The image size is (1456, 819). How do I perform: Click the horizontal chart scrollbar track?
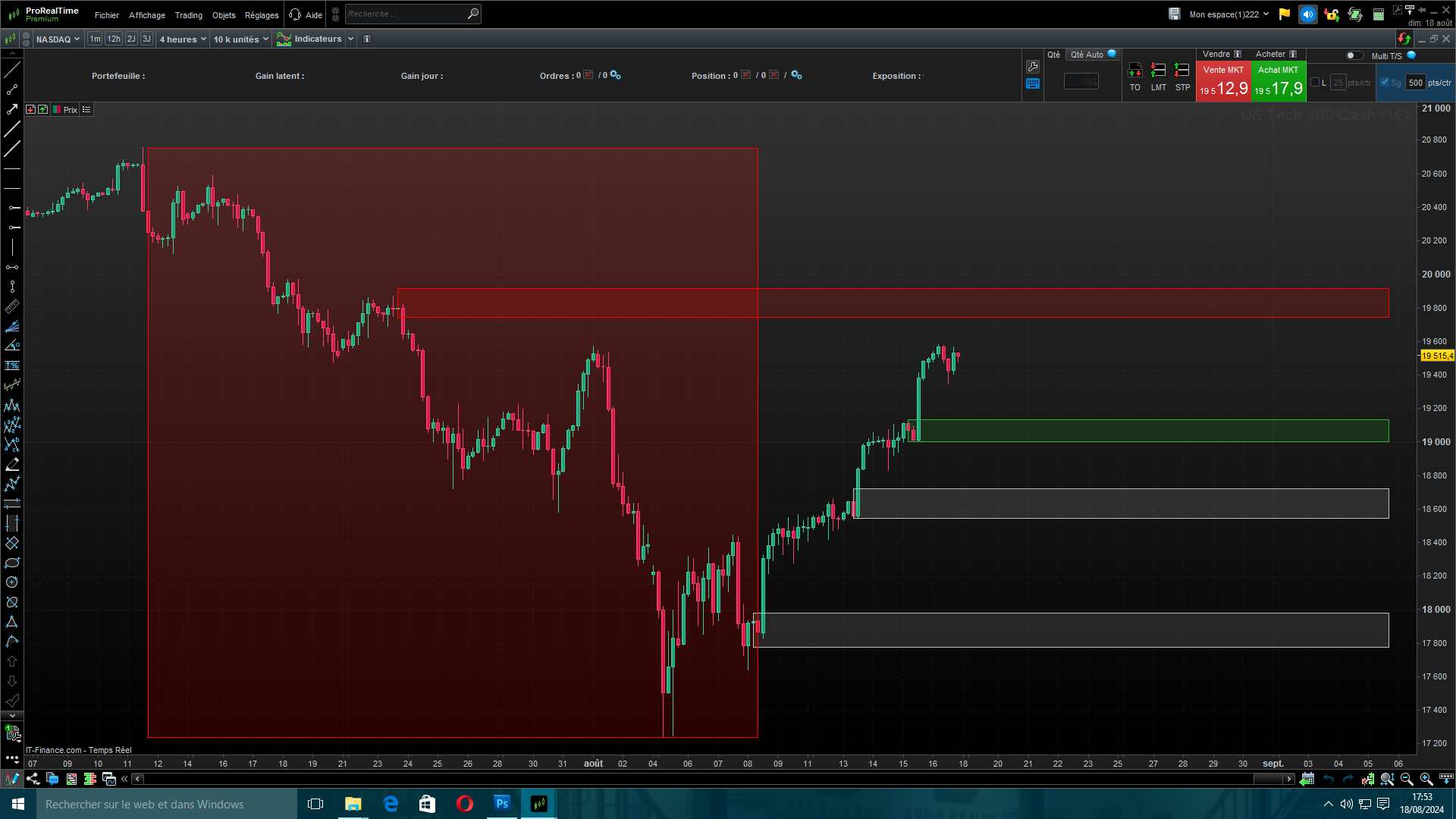coord(682,779)
